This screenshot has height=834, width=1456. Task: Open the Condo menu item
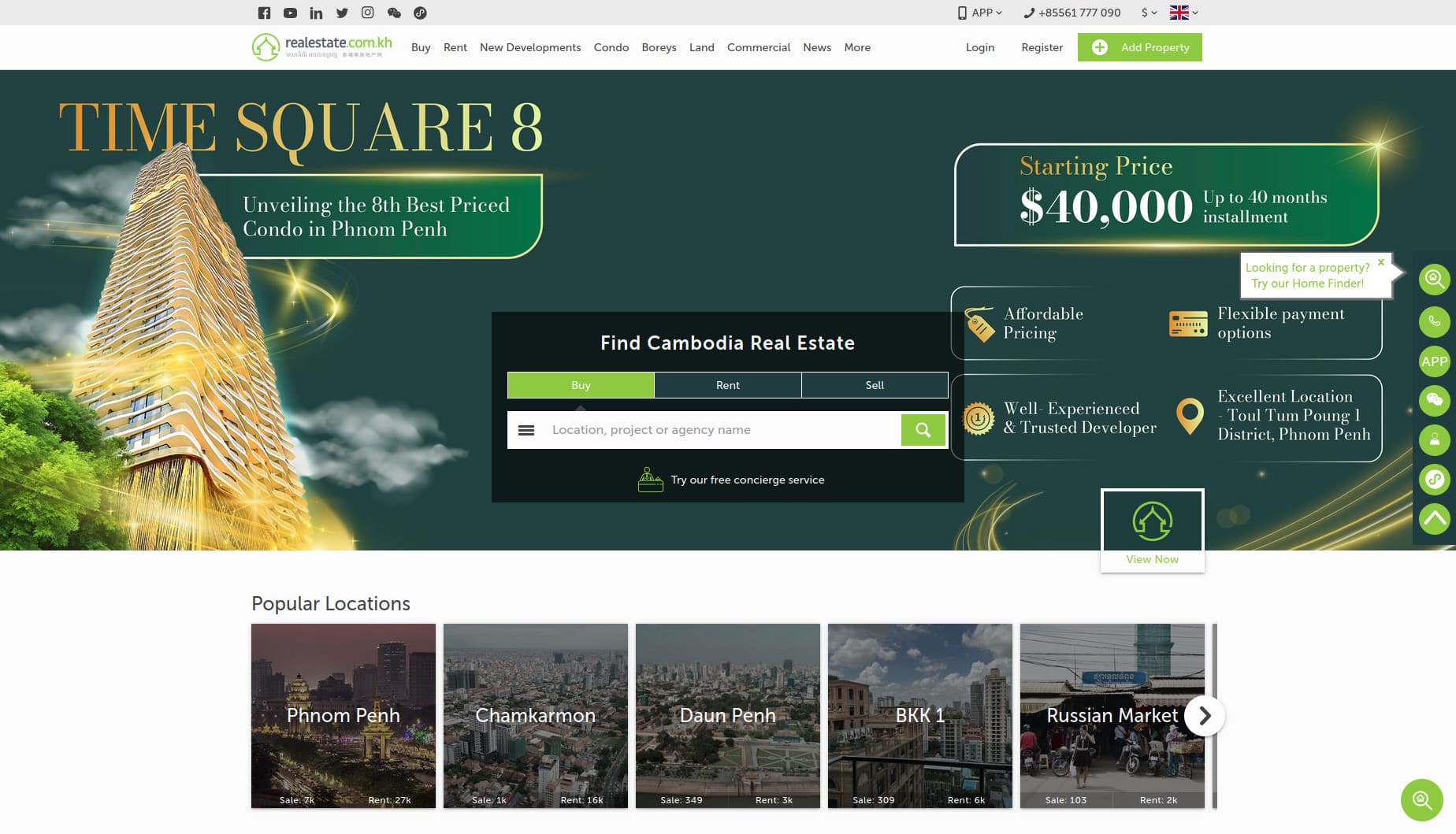tap(611, 47)
